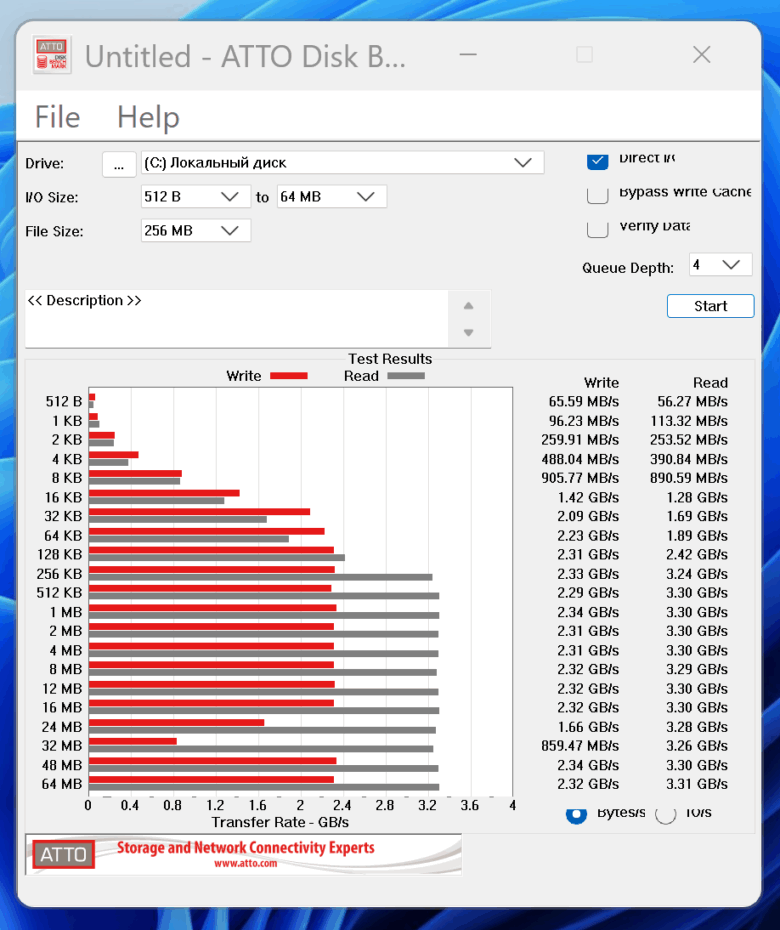Expand the File Size 256 MB dropdown
The image size is (780, 930).
pos(196,231)
